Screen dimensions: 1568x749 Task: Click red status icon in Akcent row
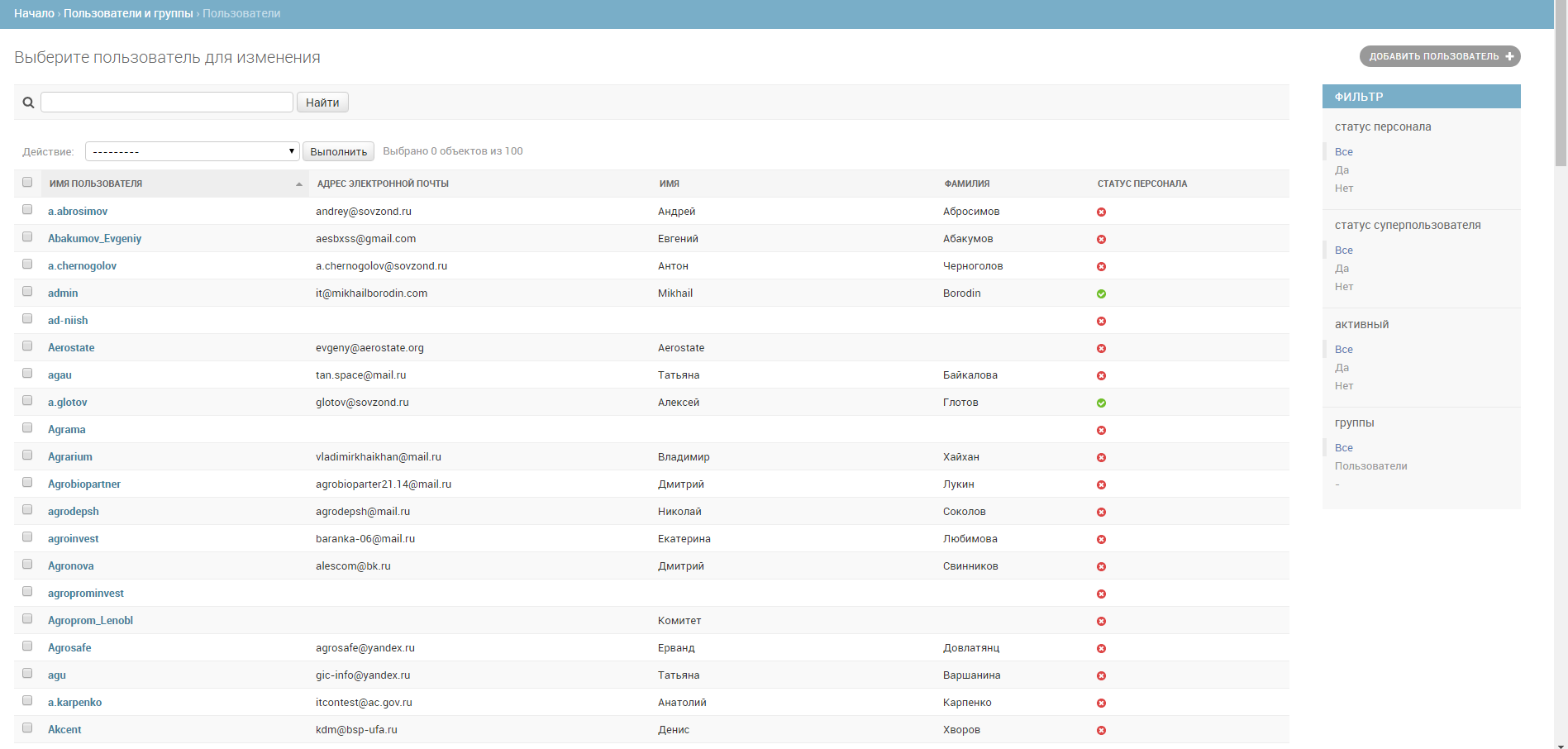coord(1101,731)
